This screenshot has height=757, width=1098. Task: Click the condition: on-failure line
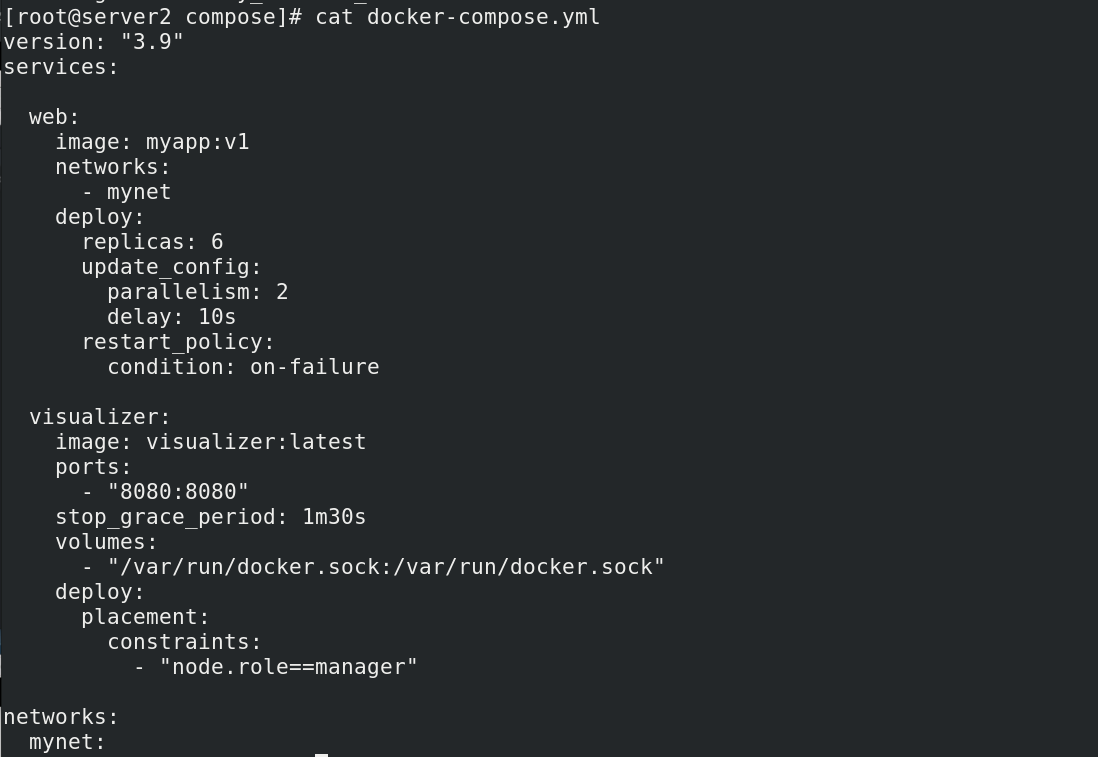243,367
